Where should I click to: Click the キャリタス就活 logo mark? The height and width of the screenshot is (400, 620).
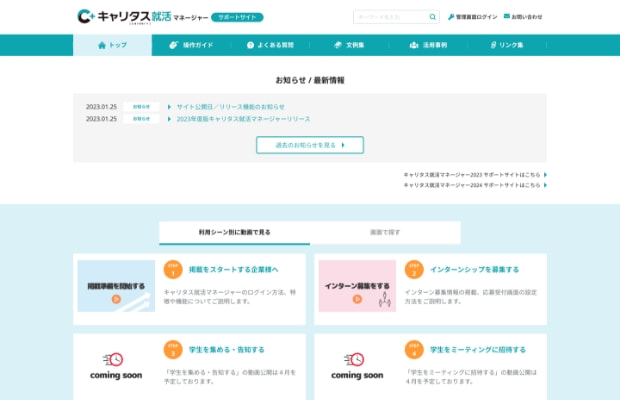point(86,17)
